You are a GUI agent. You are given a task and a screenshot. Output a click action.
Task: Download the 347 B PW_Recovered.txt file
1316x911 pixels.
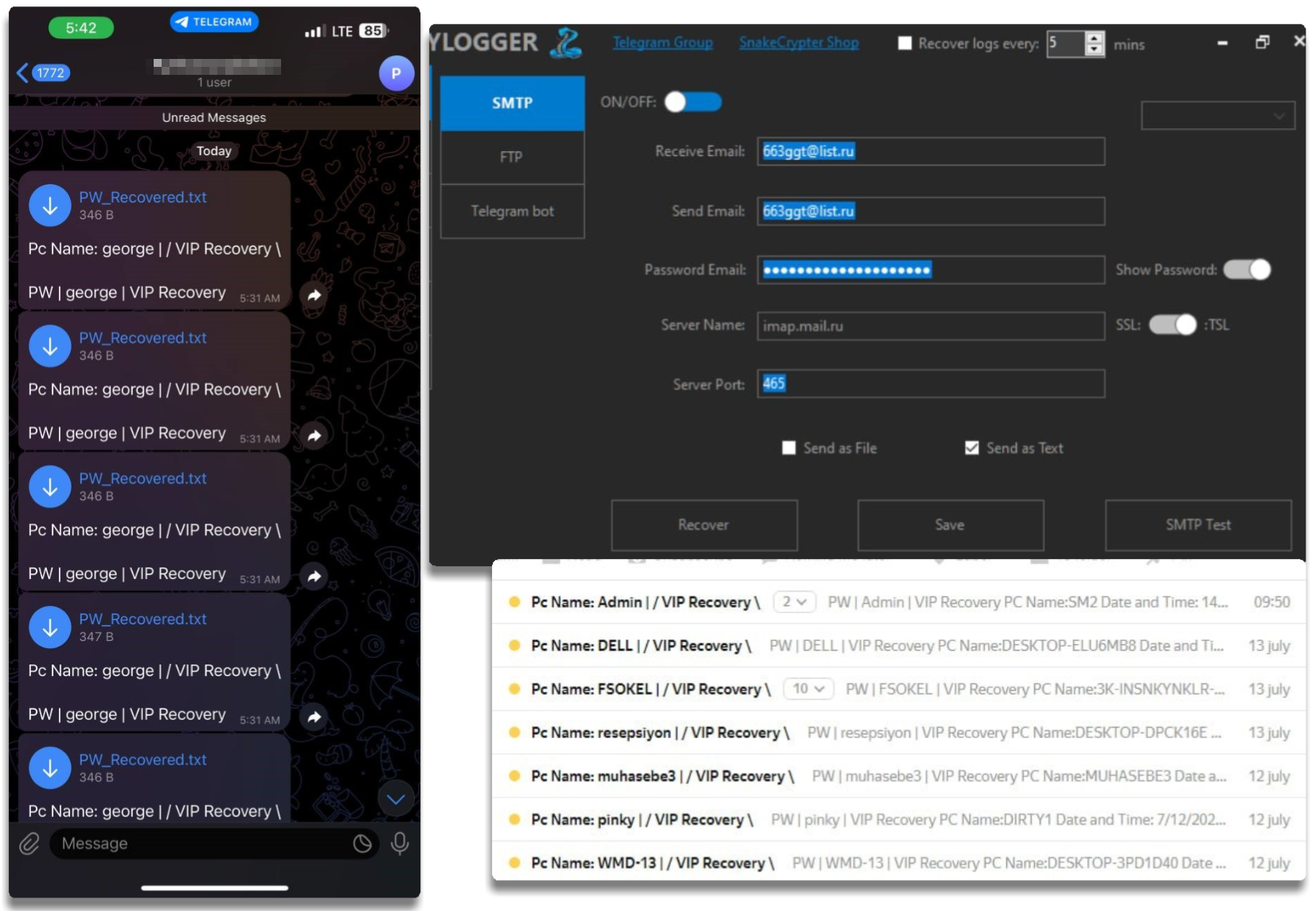point(50,628)
